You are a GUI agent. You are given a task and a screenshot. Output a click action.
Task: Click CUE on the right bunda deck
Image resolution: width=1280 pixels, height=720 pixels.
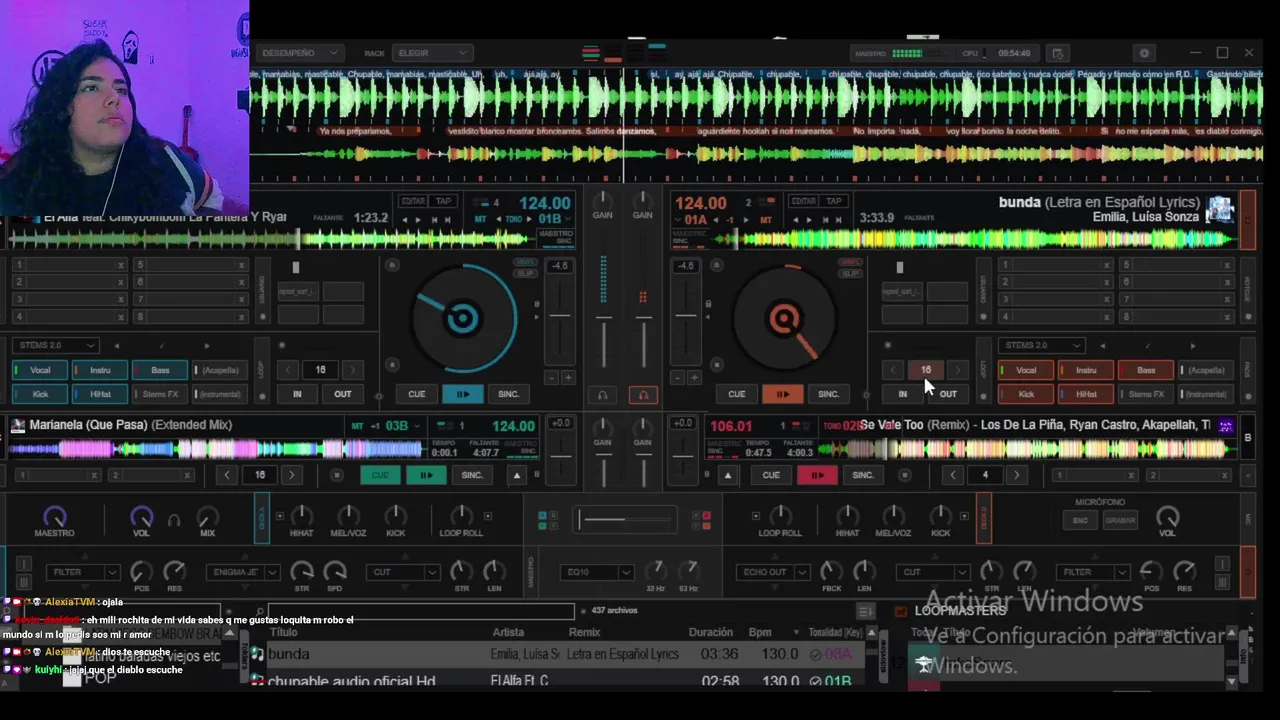737,394
